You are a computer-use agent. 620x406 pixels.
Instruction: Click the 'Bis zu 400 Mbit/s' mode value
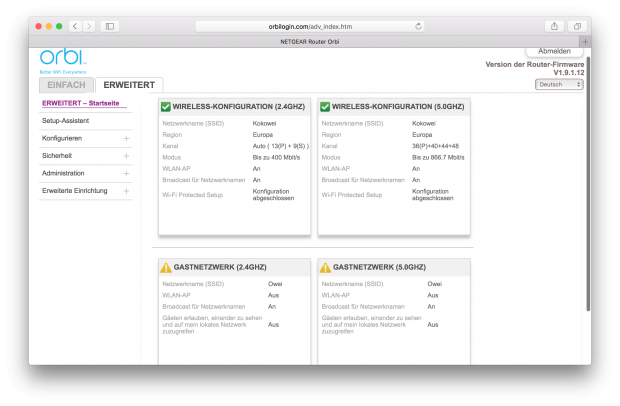[x=276, y=157]
